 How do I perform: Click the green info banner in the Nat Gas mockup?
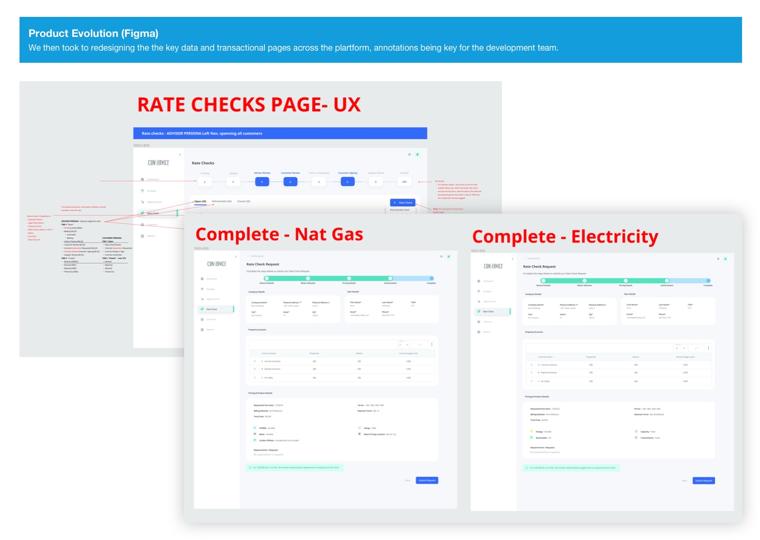[x=295, y=467]
